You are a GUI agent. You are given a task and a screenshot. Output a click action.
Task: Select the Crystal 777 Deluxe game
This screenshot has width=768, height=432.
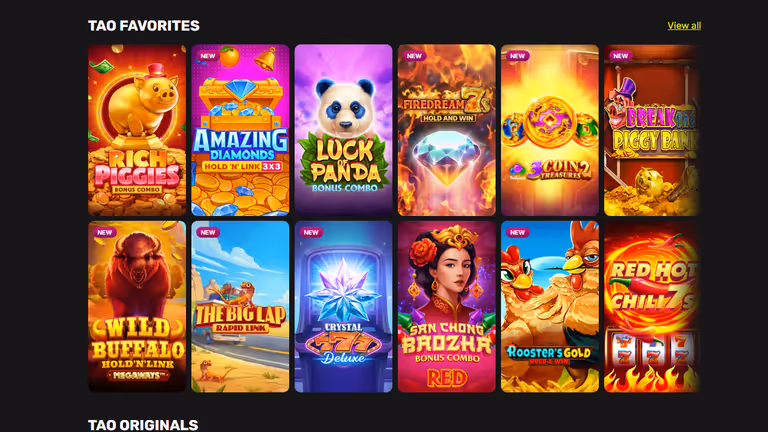pos(343,307)
